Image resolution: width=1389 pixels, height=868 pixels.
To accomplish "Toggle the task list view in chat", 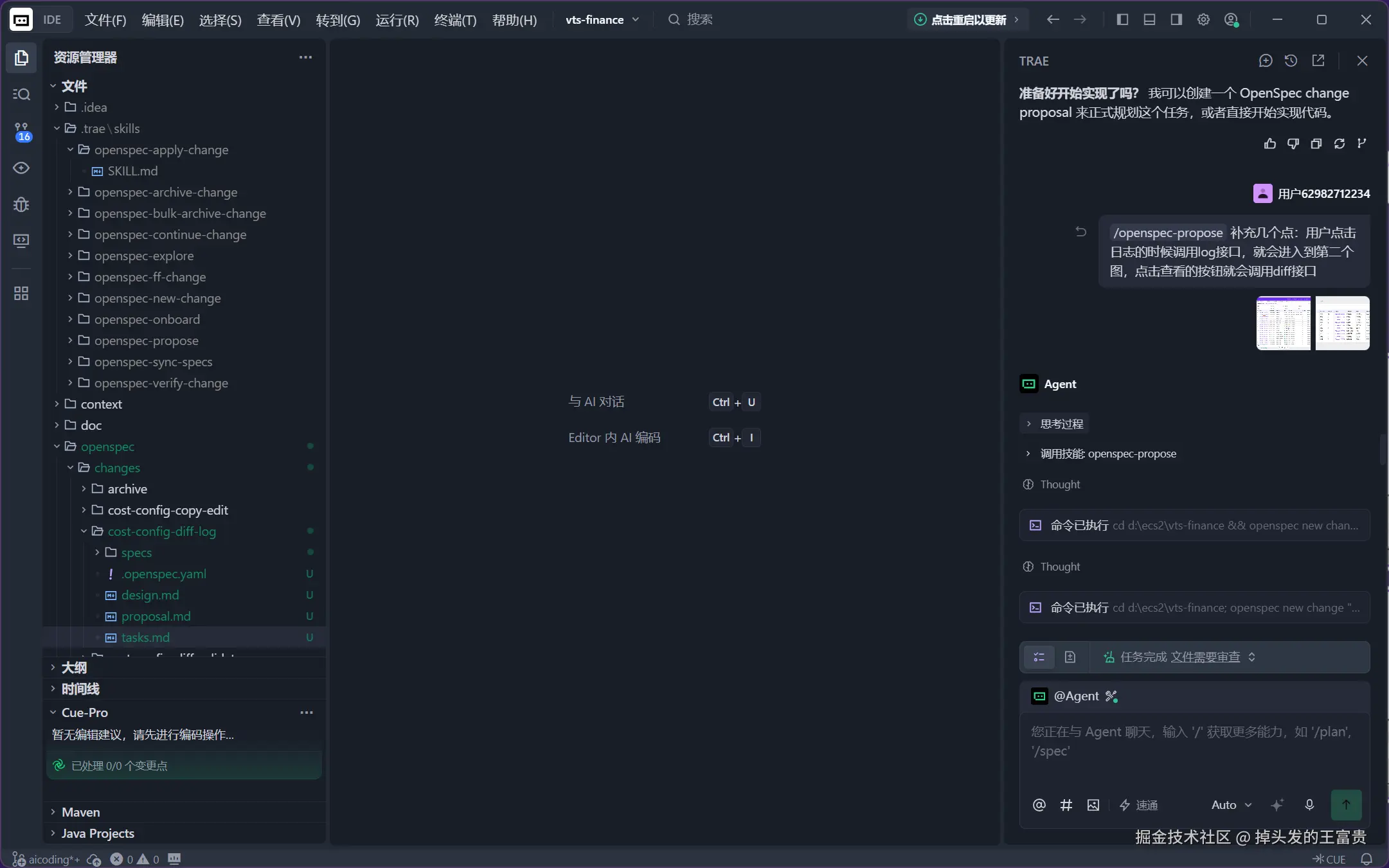I will coord(1039,657).
